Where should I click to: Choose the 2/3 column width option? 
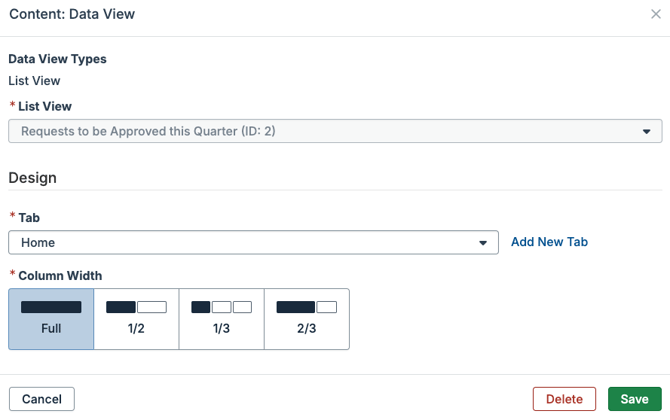point(306,319)
